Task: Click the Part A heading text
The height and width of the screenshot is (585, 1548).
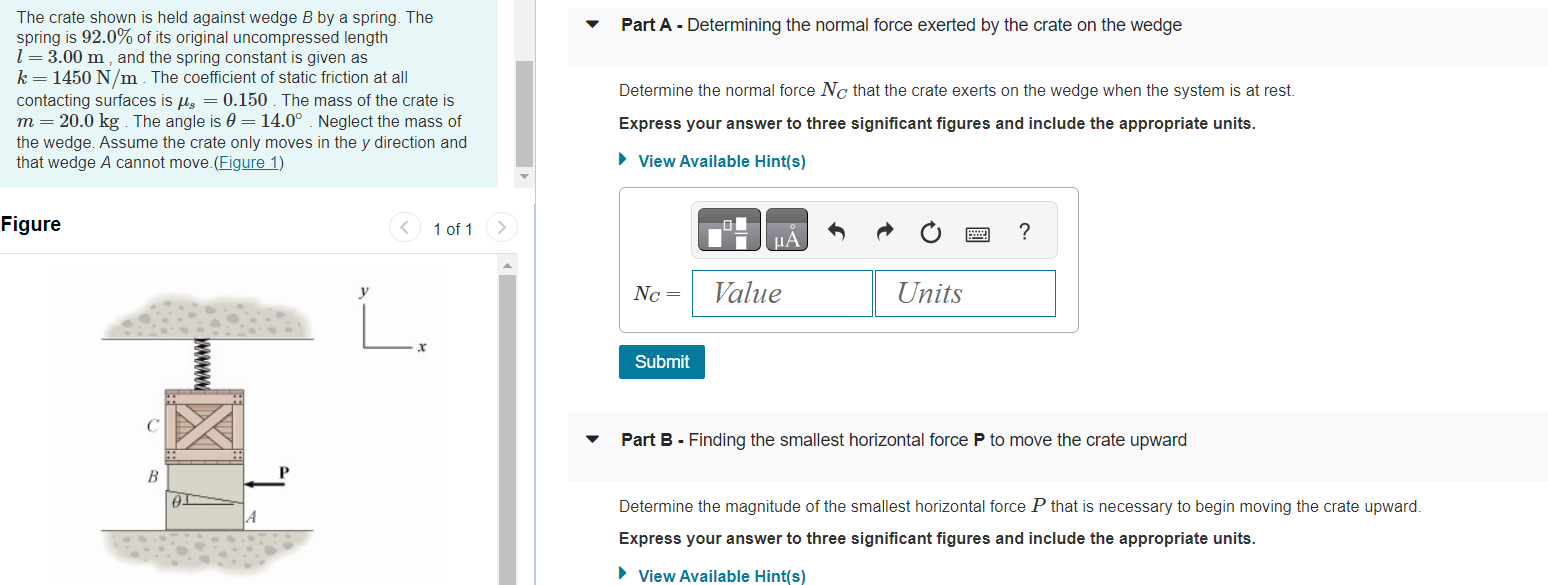Action: [901, 25]
